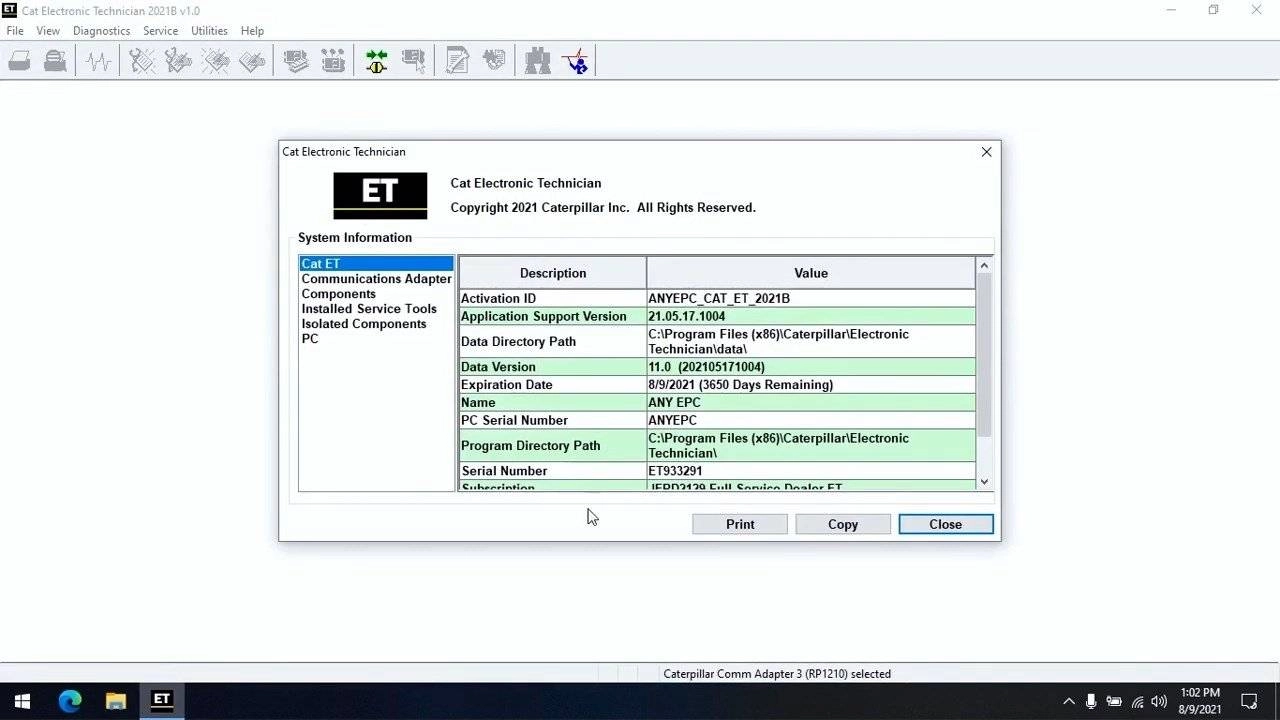This screenshot has width=1280, height=720.
Task: Open the Utilities menu
Action: pos(209,31)
